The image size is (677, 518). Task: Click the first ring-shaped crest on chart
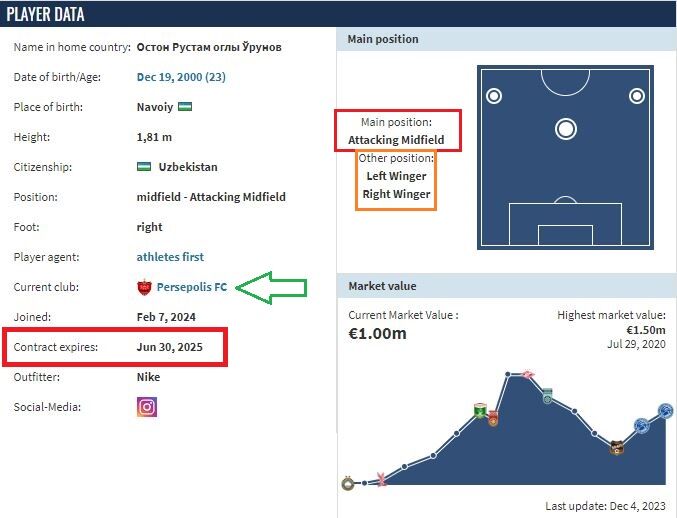point(347,484)
